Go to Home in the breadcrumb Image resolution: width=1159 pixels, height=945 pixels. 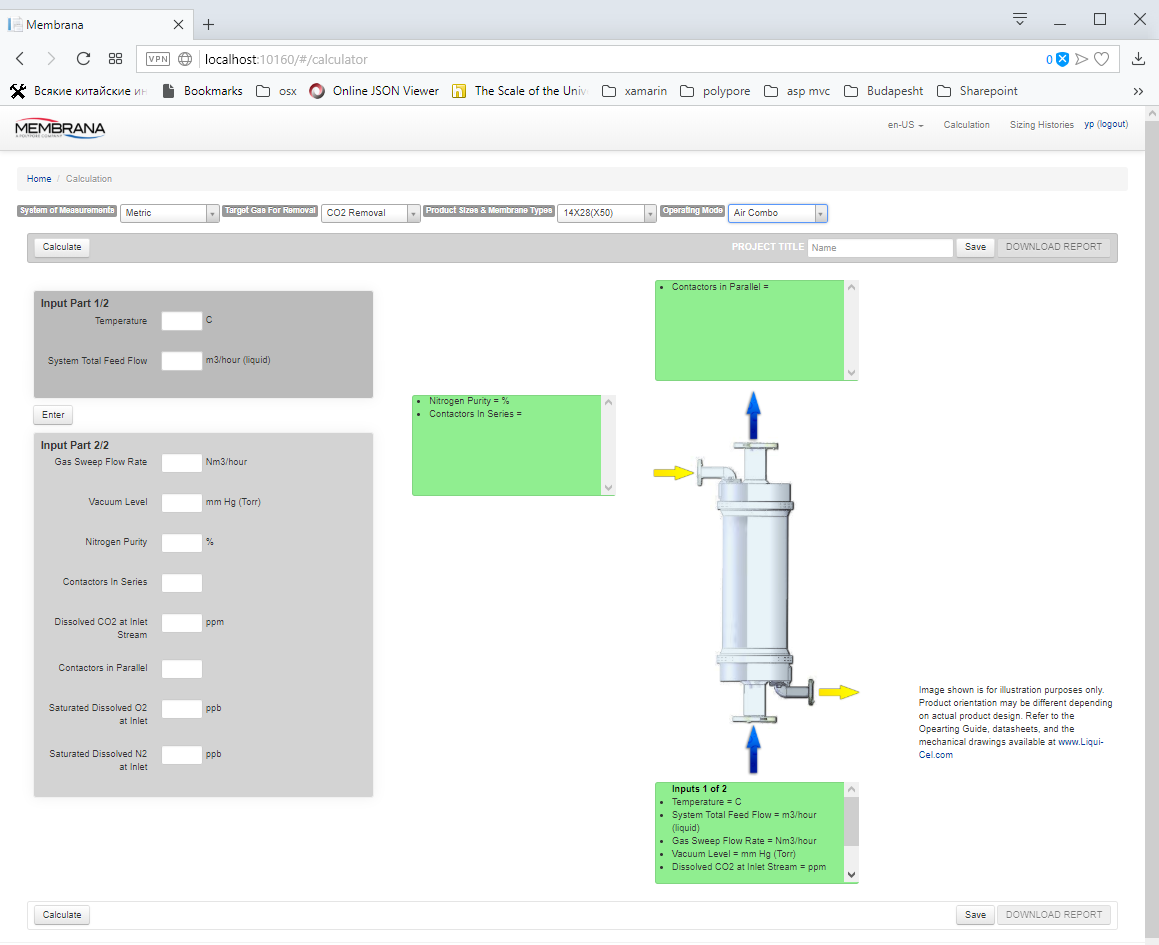(39, 179)
